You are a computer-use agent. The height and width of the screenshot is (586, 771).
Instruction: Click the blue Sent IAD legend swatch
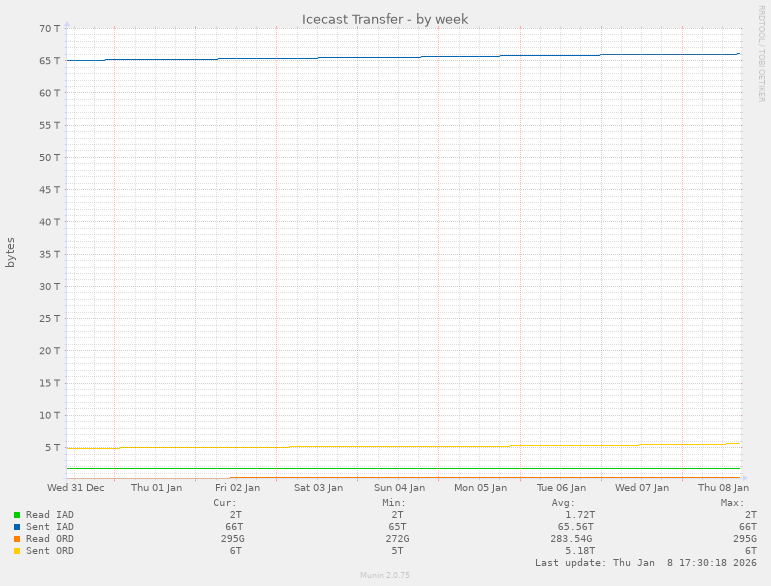[17, 527]
